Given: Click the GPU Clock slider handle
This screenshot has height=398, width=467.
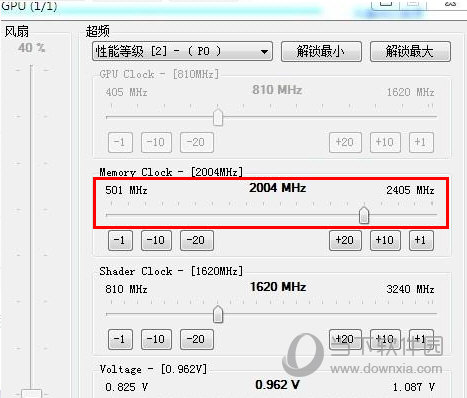Looking at the screenshot, I should [x=218, y=117].
